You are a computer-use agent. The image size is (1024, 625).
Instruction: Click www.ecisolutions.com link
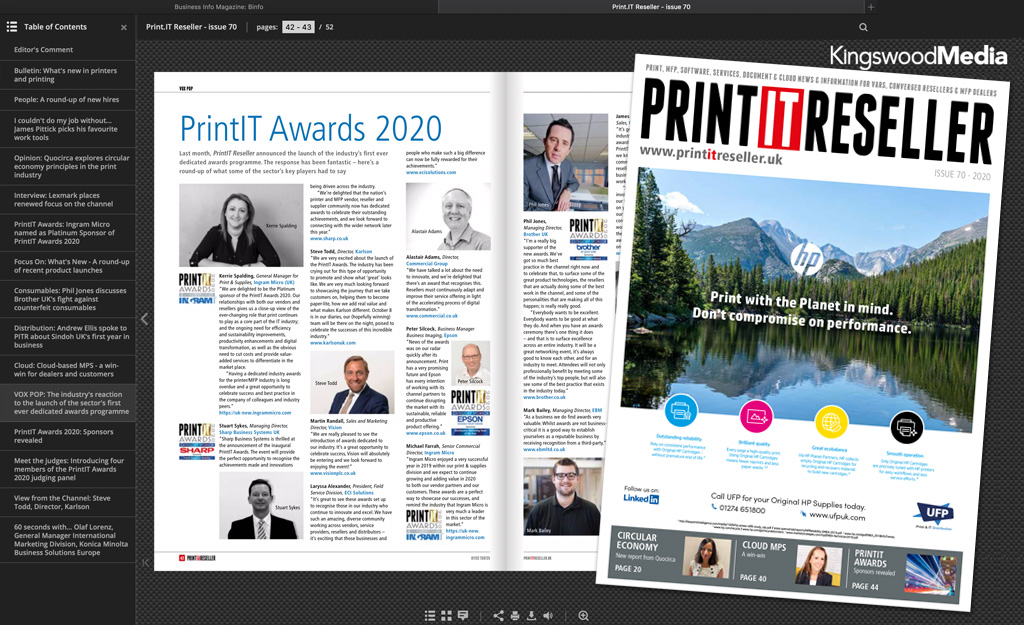pyautogui.click(x=431, y=172)
